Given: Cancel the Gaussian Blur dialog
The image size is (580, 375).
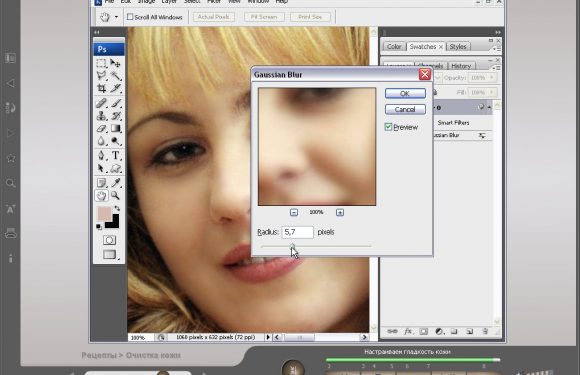Looking at the screenshot, I should [405, 109].
